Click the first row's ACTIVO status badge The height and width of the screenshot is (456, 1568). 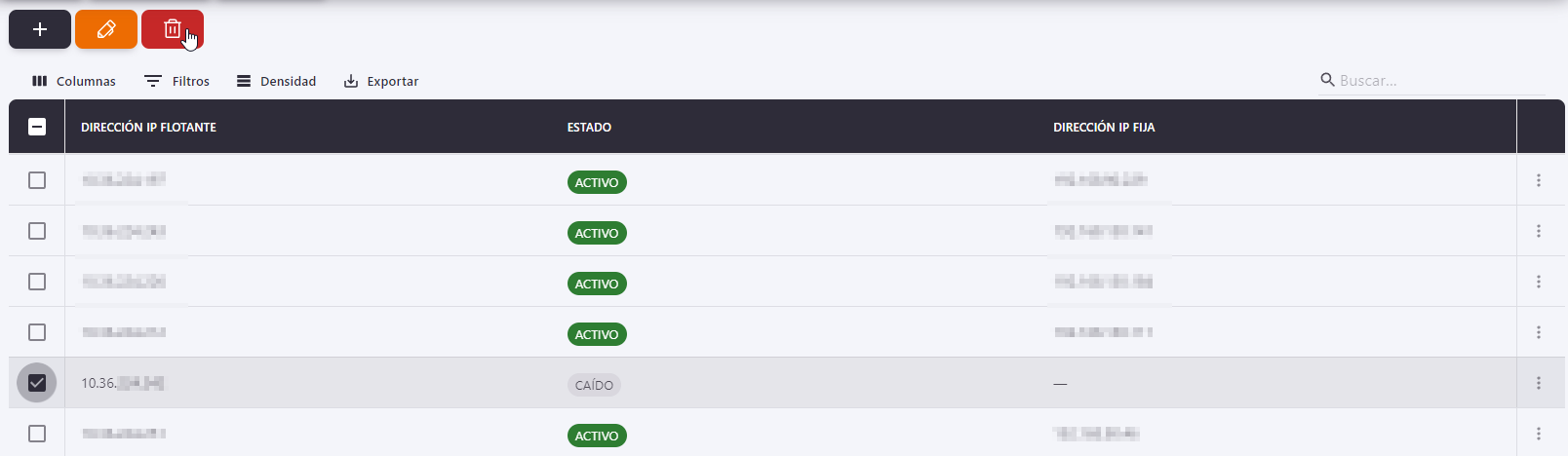(x=597, y=182)
